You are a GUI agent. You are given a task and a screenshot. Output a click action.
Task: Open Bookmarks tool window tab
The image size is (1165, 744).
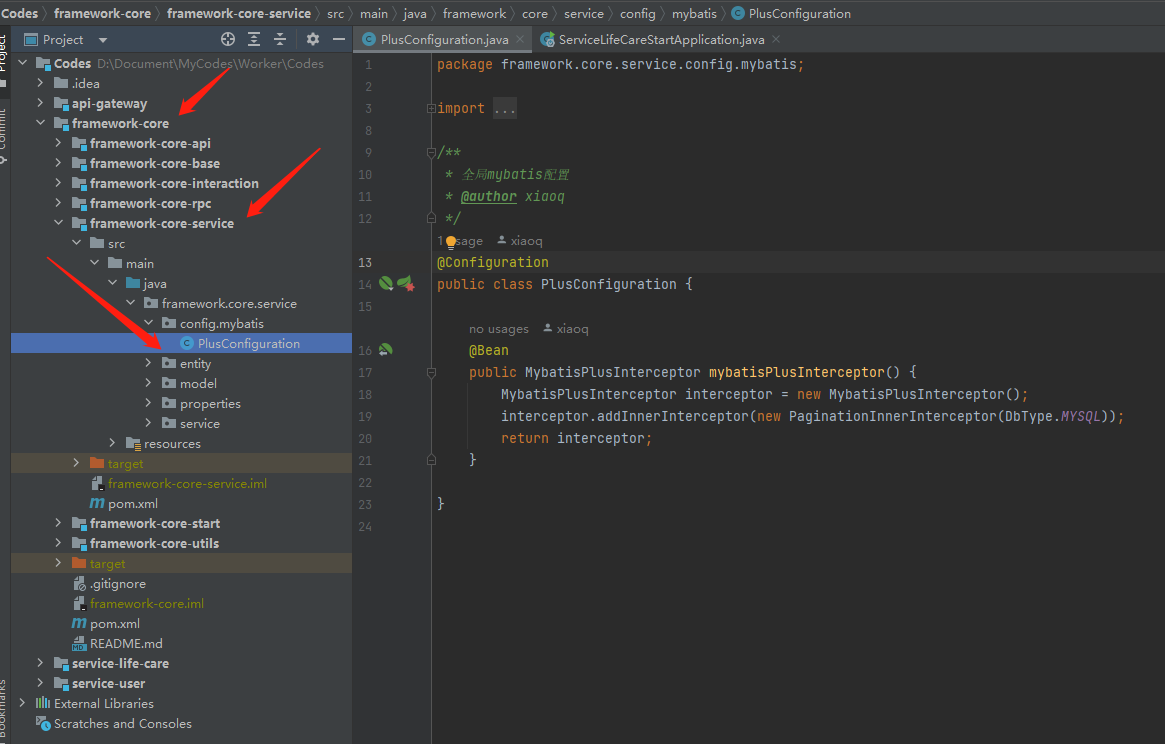point(4,710)
